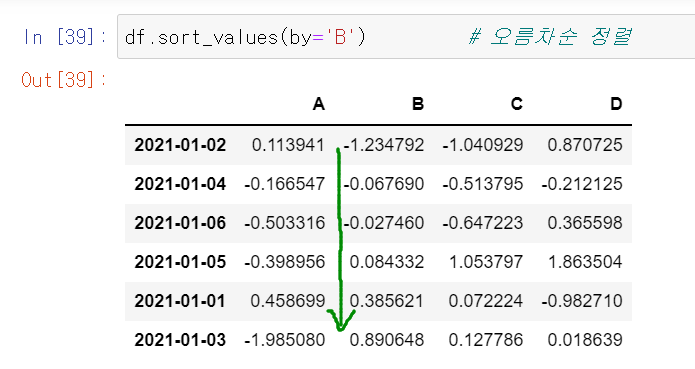Select index row 2021-01-01
The image size is (695, 369).
(180, 301)
